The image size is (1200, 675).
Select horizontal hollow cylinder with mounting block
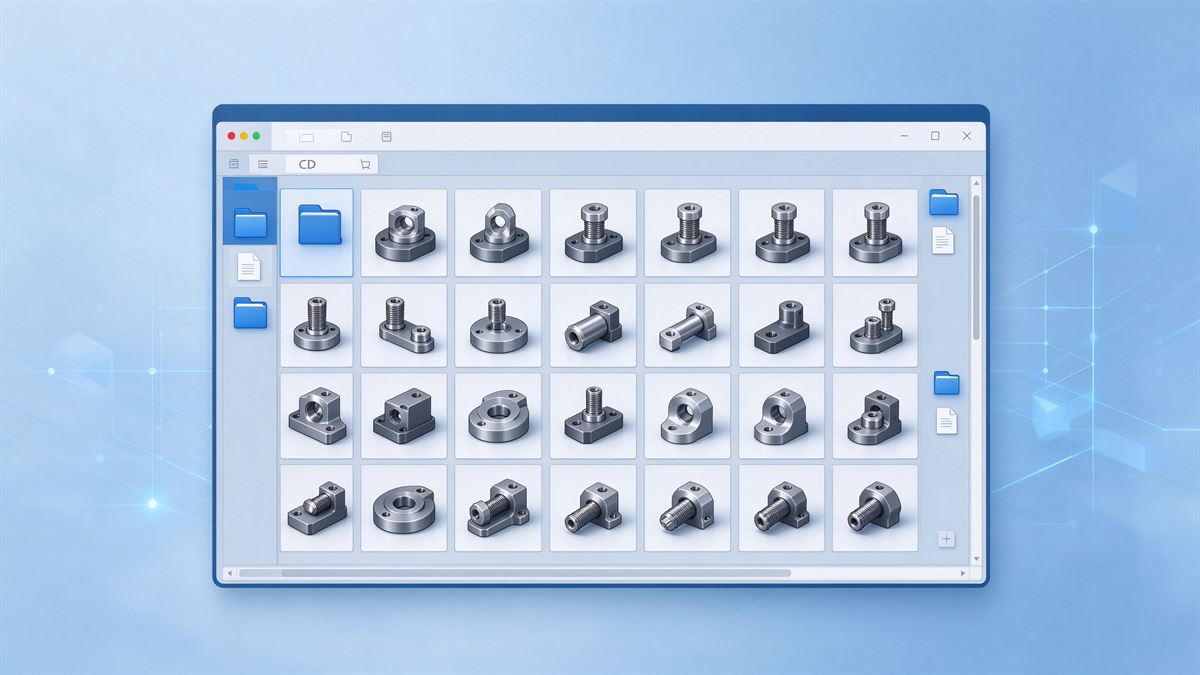(592, 325)
